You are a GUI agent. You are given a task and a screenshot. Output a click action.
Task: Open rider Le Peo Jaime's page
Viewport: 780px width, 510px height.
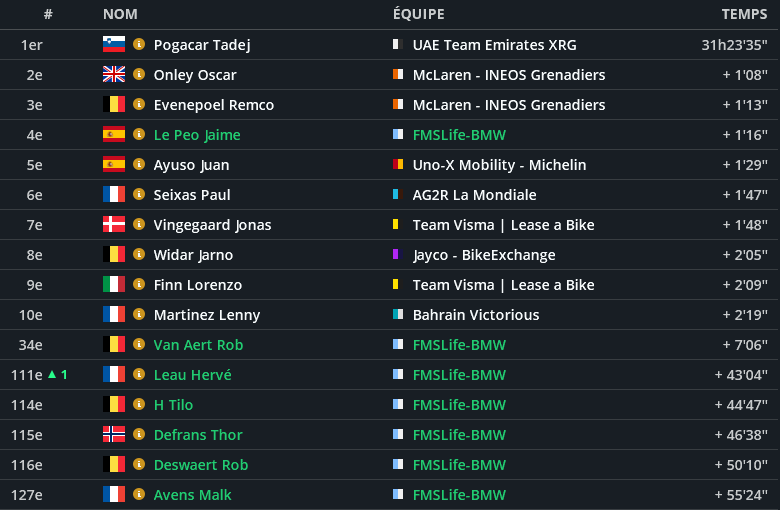(x=197, y=135)
